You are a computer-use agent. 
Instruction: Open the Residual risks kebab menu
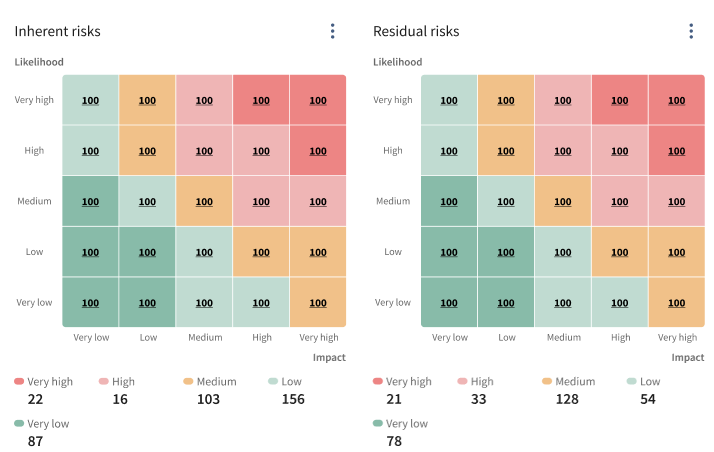coord(691,31)
